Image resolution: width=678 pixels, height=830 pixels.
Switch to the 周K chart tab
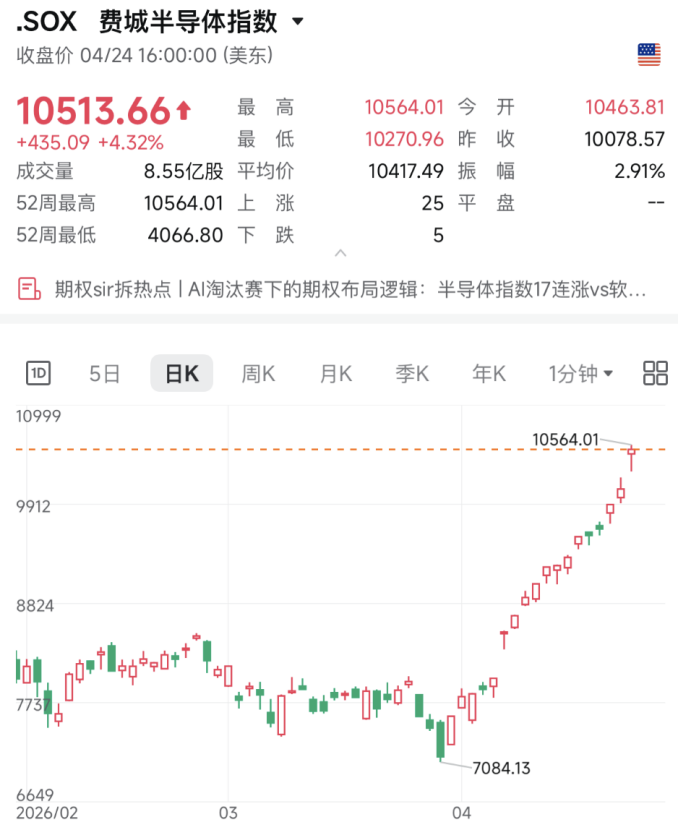[x=258, y=374]
